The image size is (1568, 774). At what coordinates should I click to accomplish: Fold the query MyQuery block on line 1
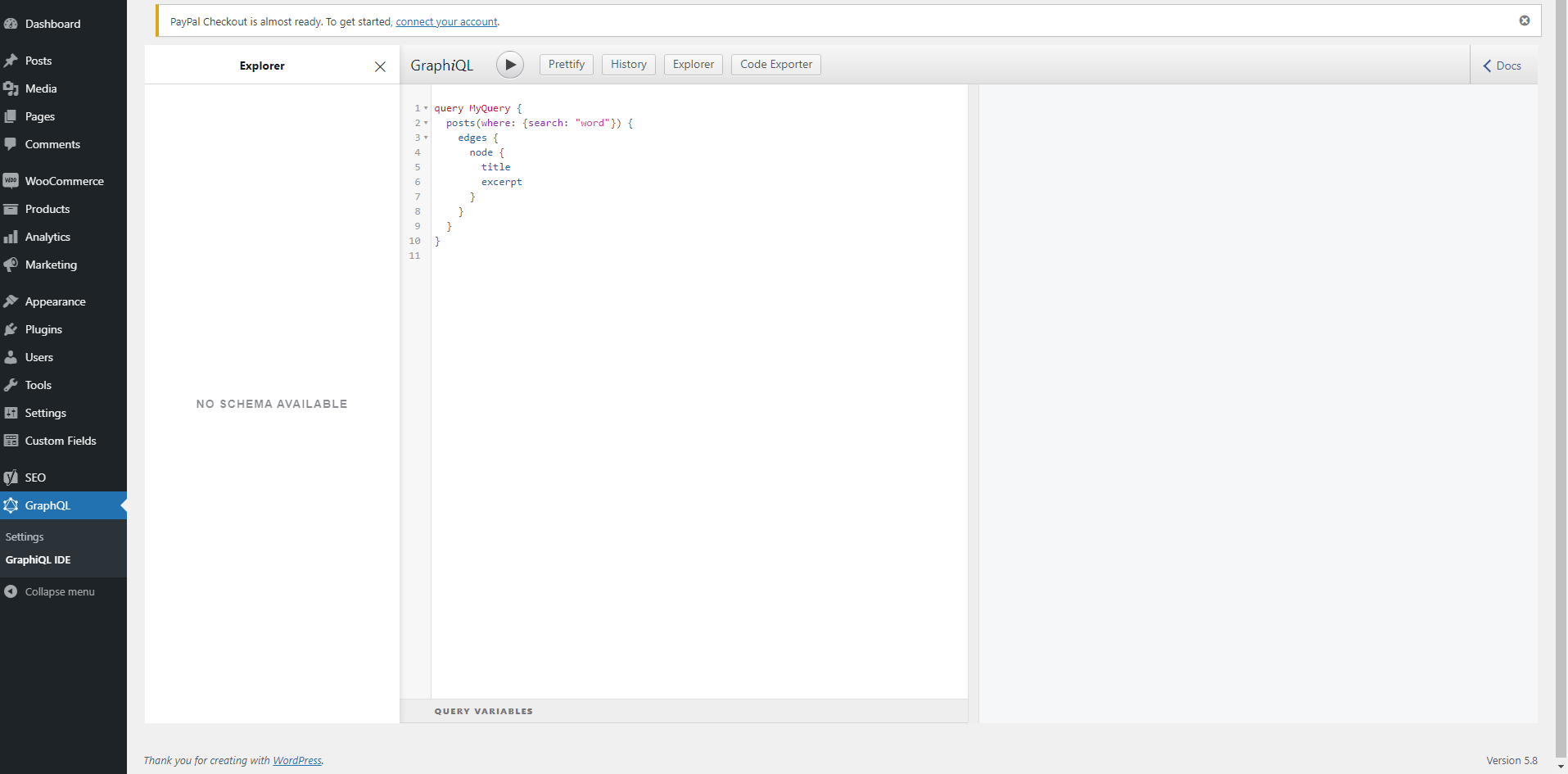pyautogui.click(x=426, y=108)
